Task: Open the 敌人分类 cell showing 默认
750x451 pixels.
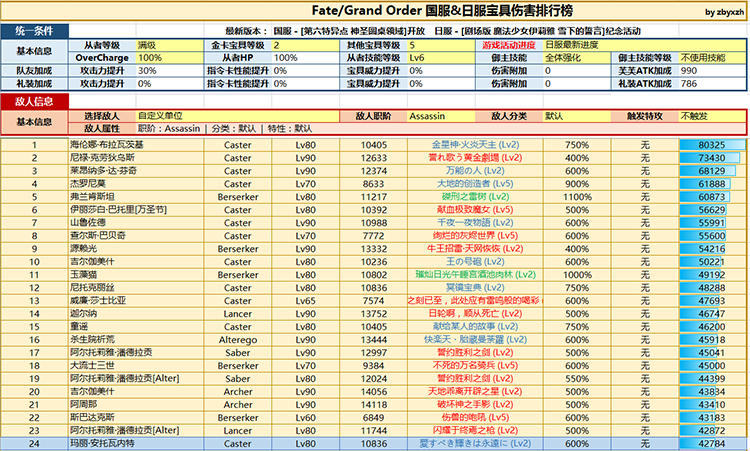Action: pos(577,116)
